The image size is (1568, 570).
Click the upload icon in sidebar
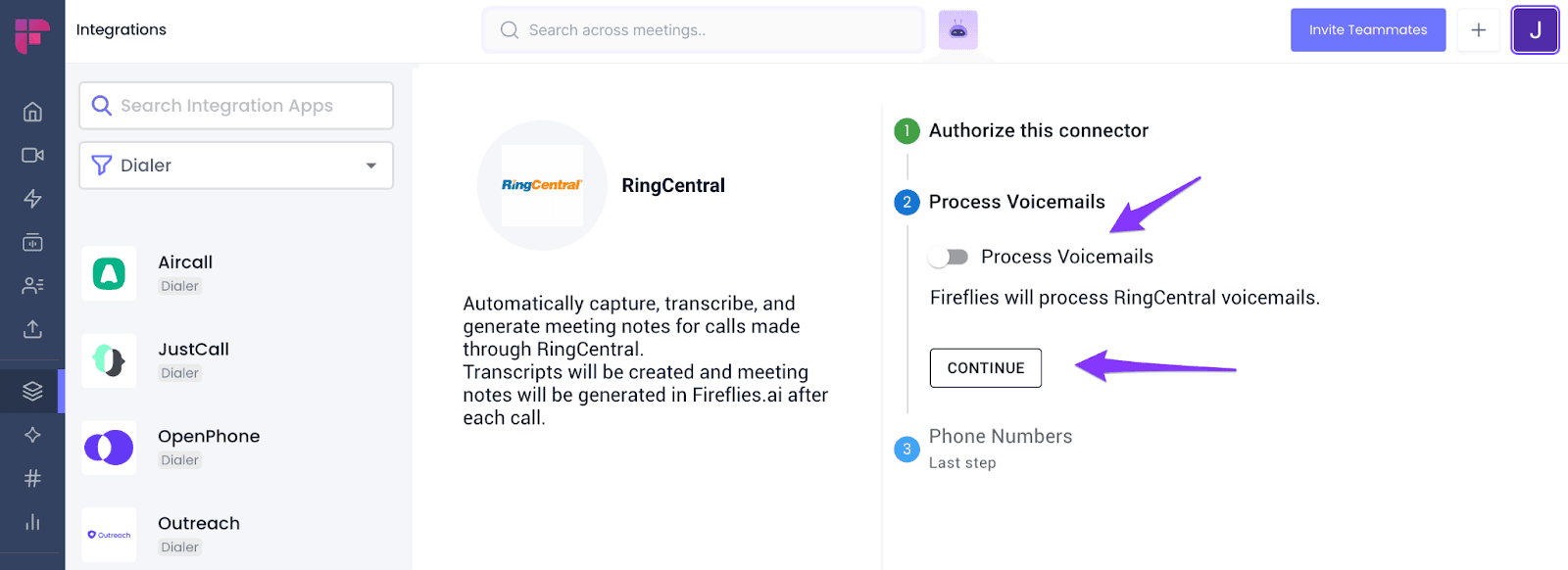coord(32,329)
